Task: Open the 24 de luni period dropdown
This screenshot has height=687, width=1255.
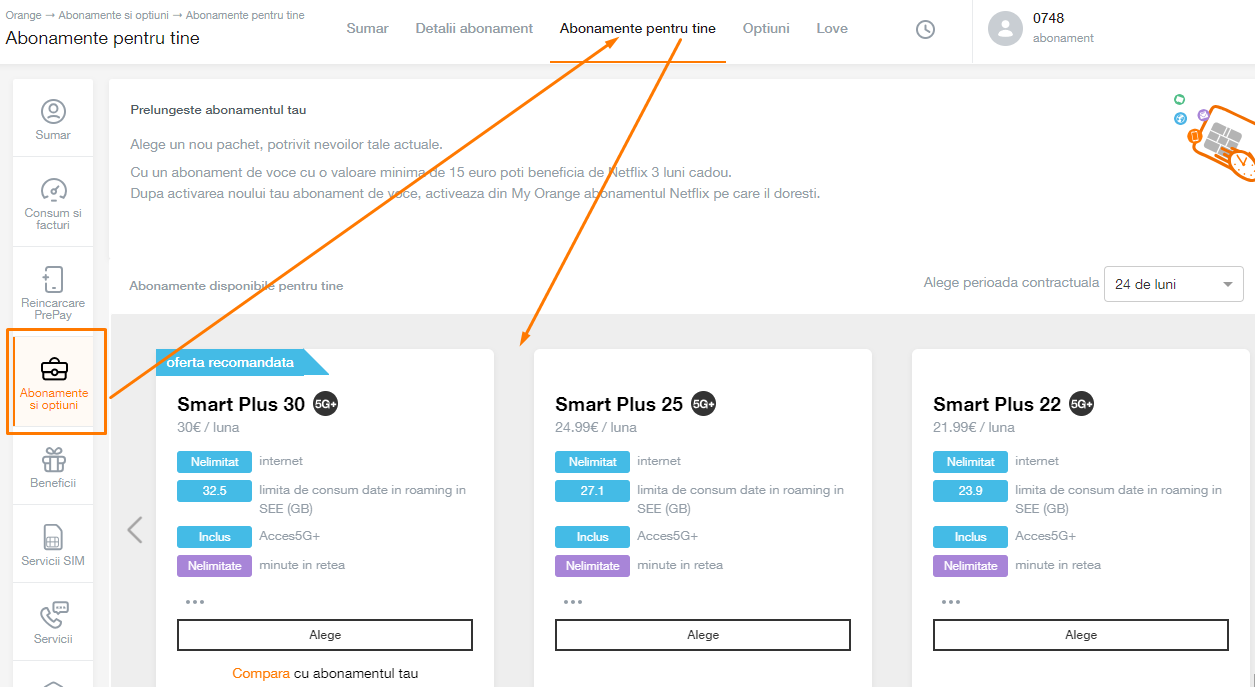Action: 1174,284
